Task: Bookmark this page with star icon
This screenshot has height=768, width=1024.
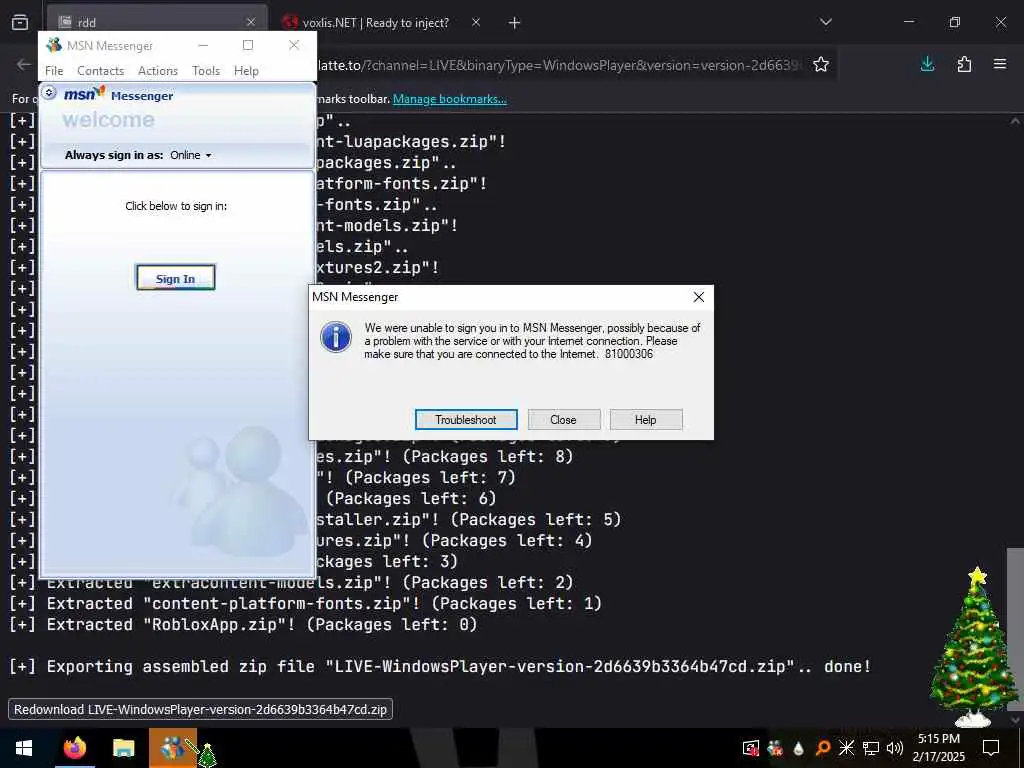Action: pyautogui.click(x=821, y=65)
